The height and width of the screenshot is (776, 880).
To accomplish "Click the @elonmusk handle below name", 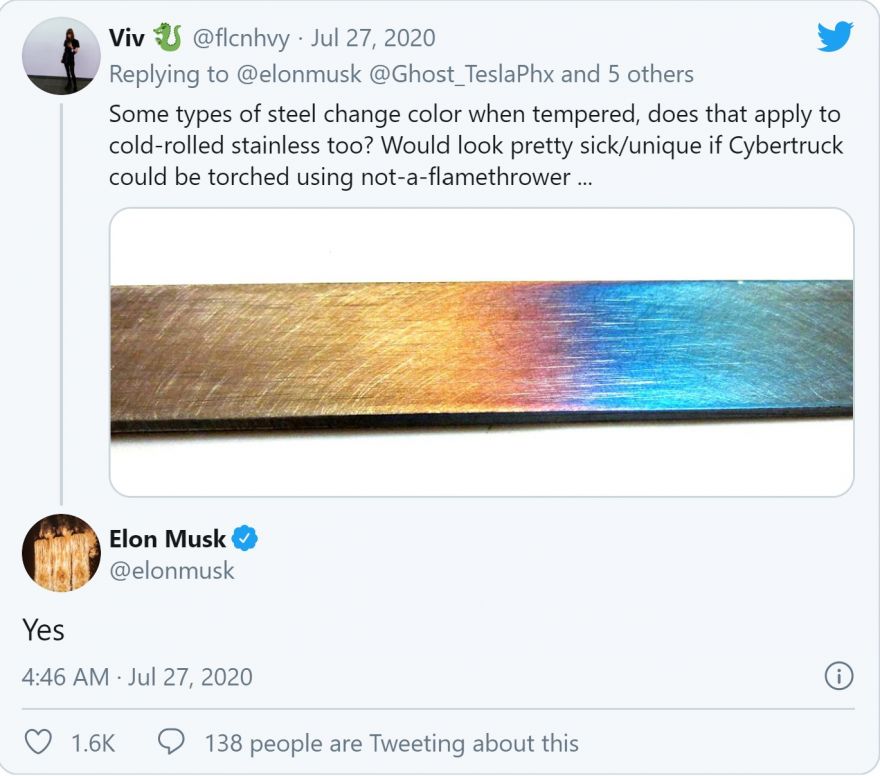I will click(172, 571).
